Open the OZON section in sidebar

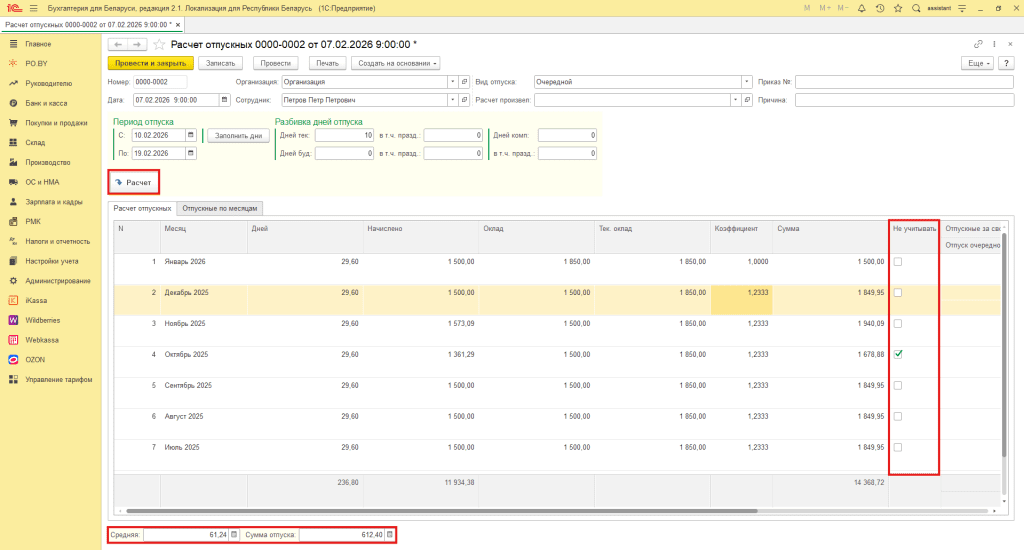pos(35,359)
